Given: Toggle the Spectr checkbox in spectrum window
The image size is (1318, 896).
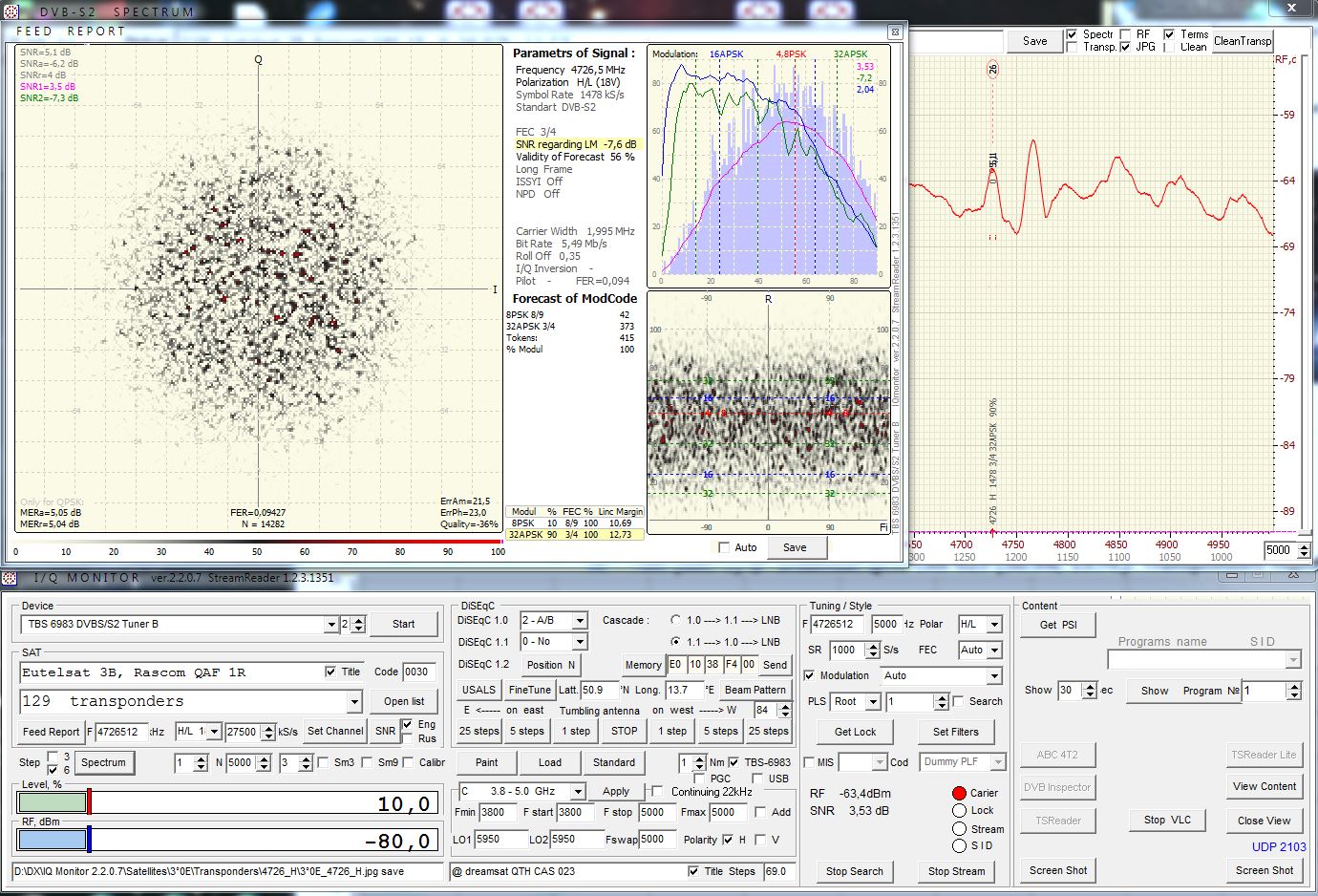Looking at the screenshot, I should (x=1072, y=34).
